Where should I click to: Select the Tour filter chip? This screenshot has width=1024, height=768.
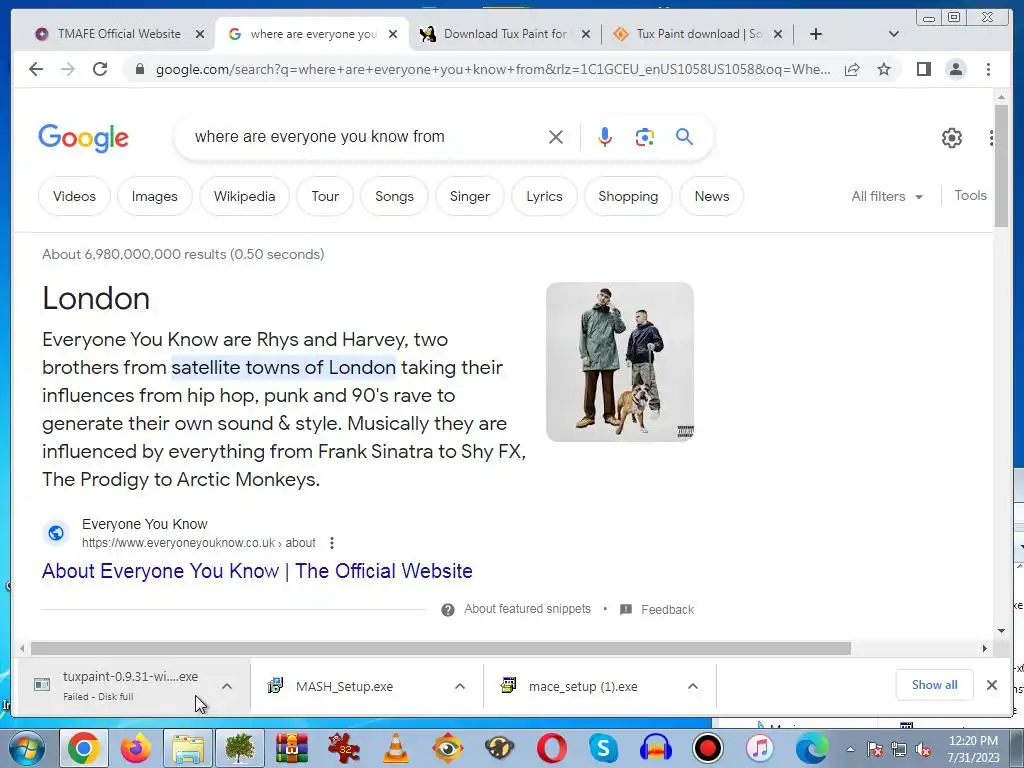[x=325, y=196]
